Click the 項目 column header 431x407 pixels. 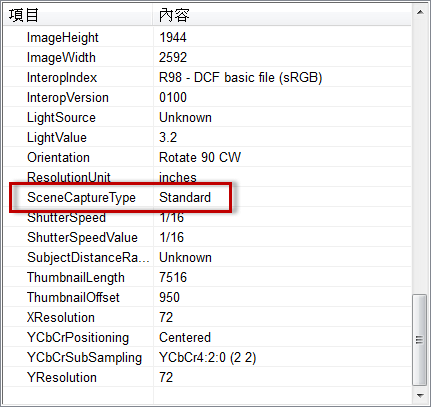click(78, 15)
